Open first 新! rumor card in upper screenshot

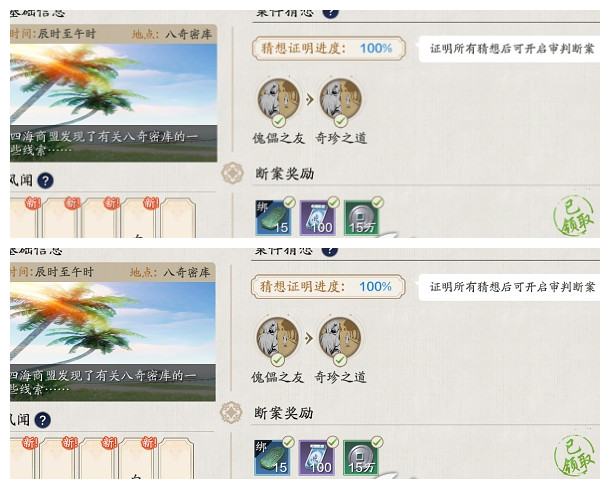(23, 218)
